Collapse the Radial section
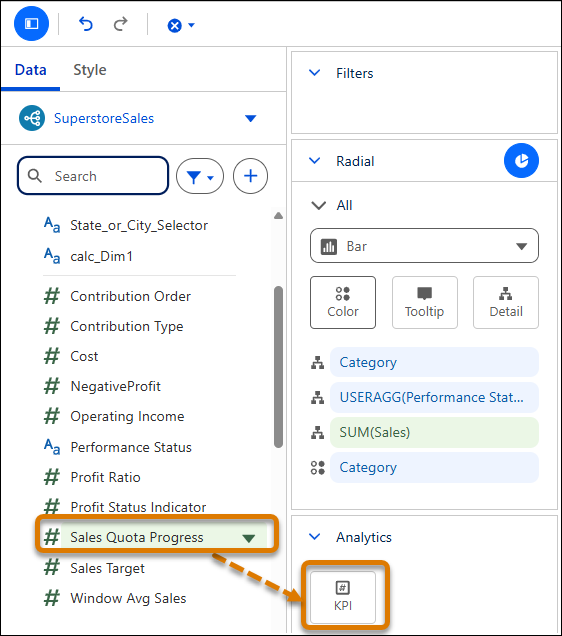This screenshot has width=562, height=636. (x=315, y=161)
